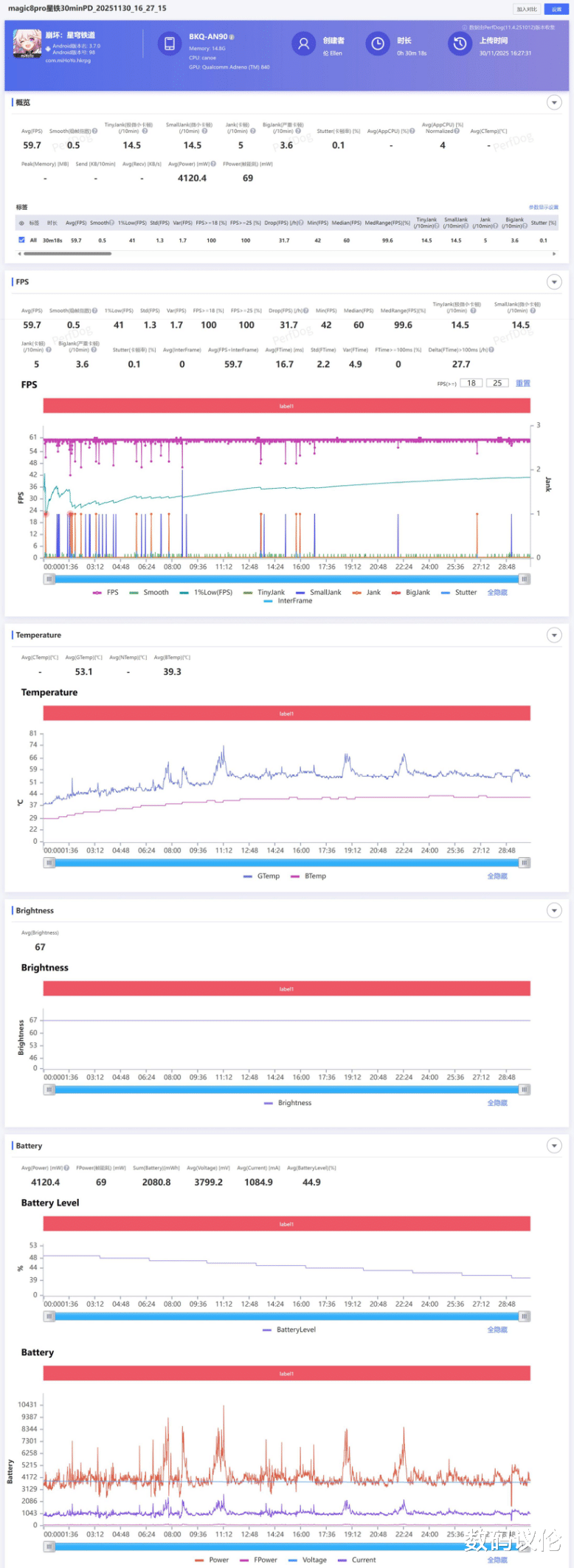The width and height of the screenshot is (574, 1568).
Task: Toggle BTemp series in Temperature legend
Action: tap(308, 876)
